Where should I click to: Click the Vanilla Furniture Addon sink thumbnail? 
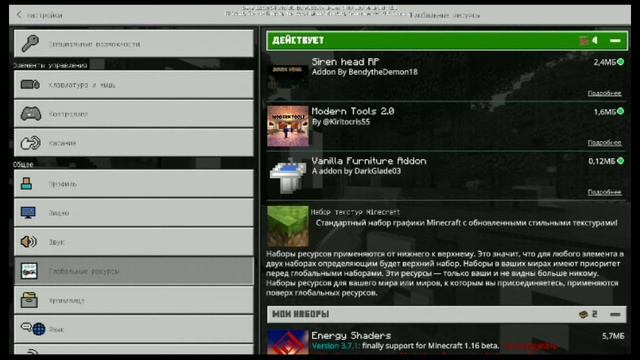click(x=287, y=176)
